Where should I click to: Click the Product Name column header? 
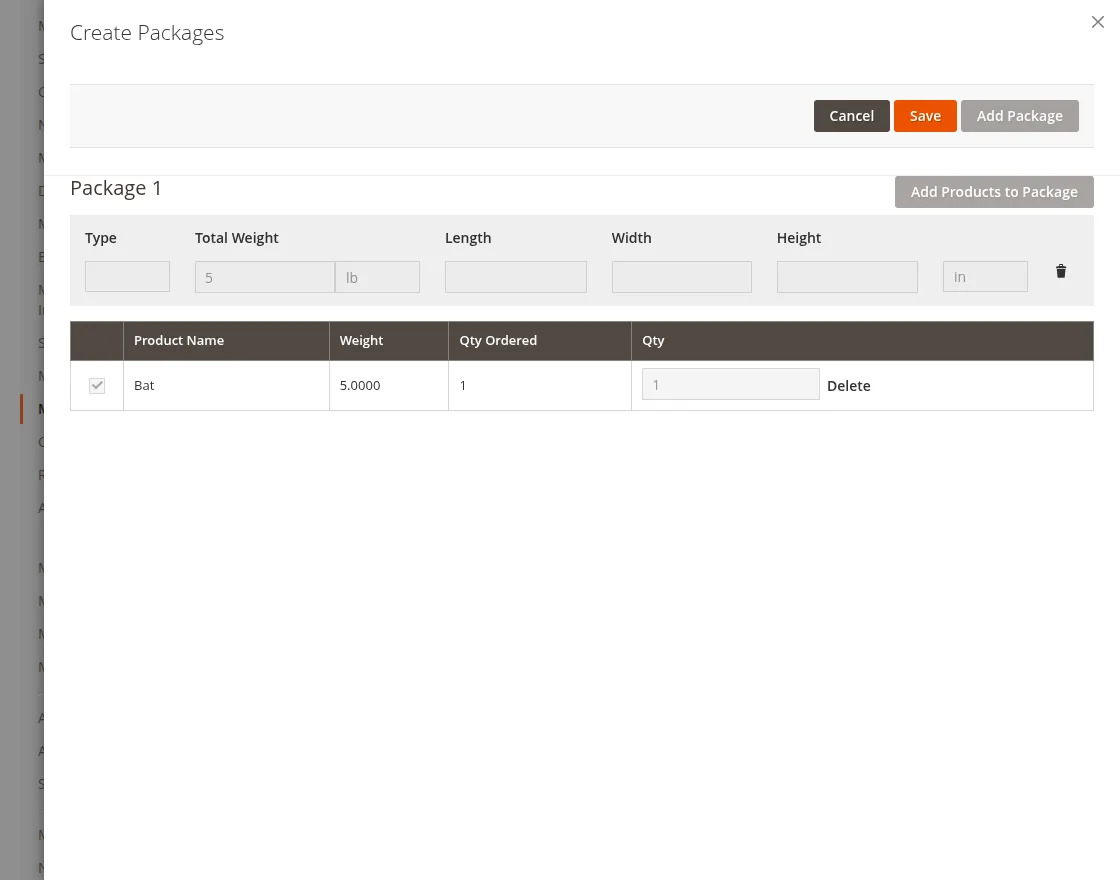(226, 341)
